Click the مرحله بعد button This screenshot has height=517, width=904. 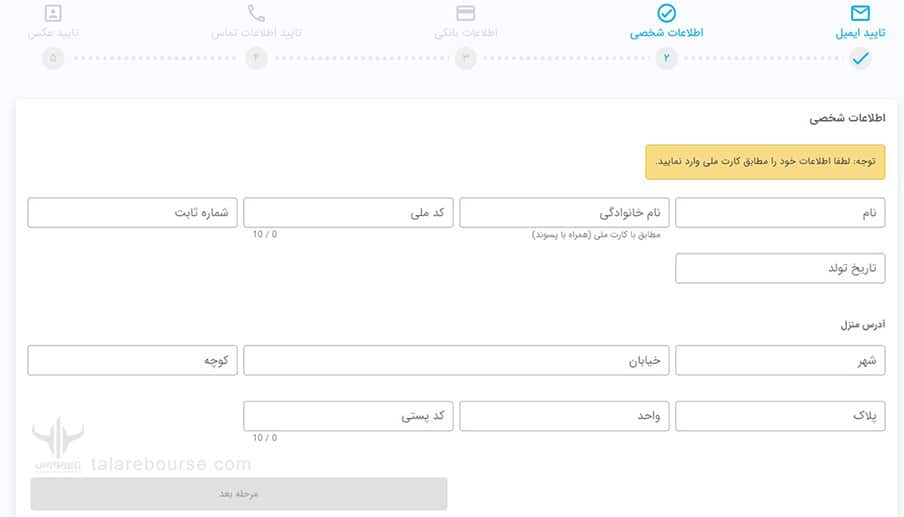tap(239, 494)
